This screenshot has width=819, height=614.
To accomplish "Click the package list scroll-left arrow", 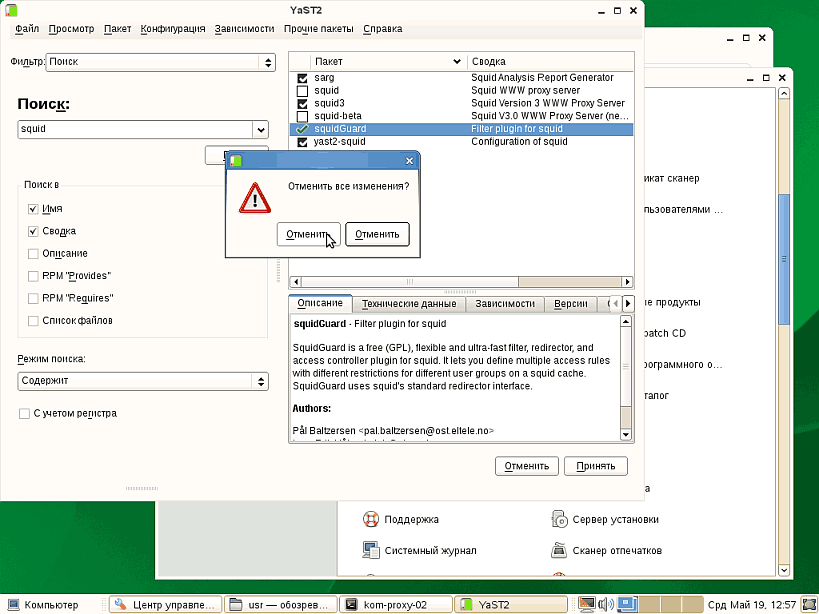I will coord(296,282).
